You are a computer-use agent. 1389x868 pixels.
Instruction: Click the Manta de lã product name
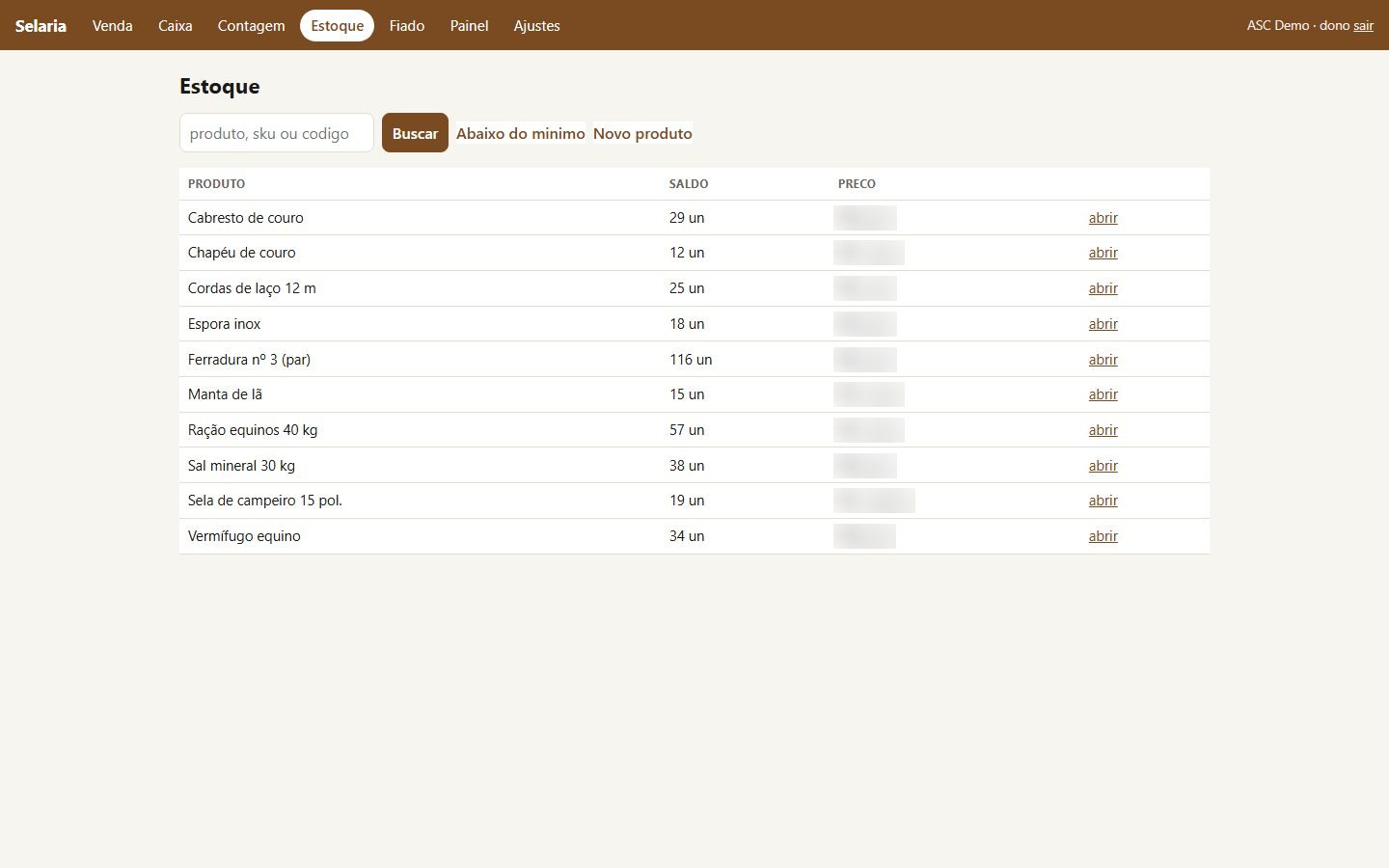(x=226, y=394)
